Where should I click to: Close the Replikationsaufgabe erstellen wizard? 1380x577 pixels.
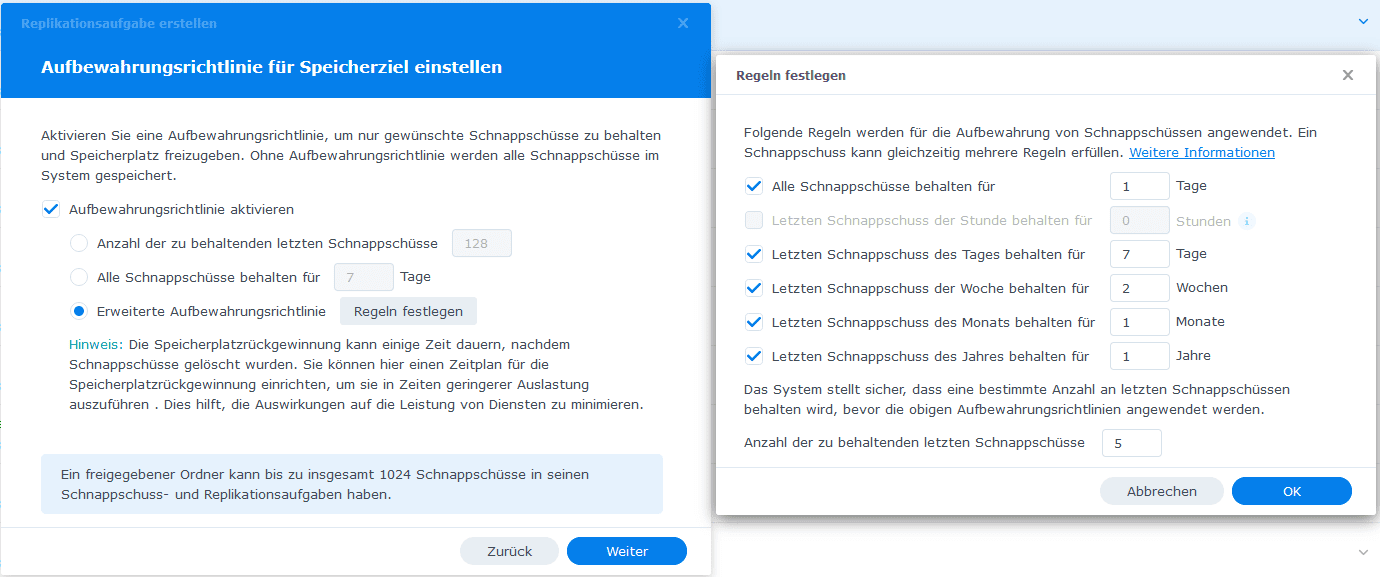click(683, 23)
